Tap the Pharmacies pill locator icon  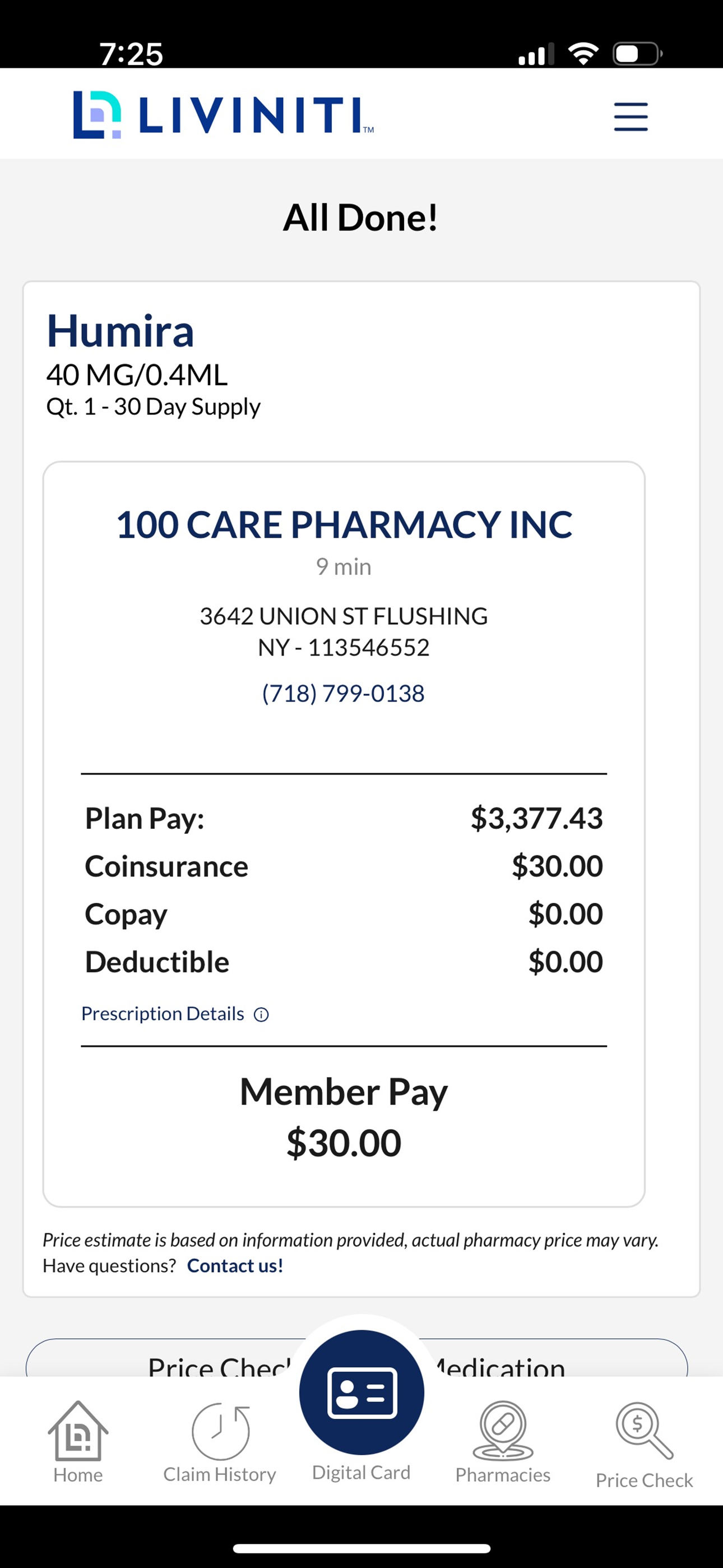click(x=503, y=1431)
